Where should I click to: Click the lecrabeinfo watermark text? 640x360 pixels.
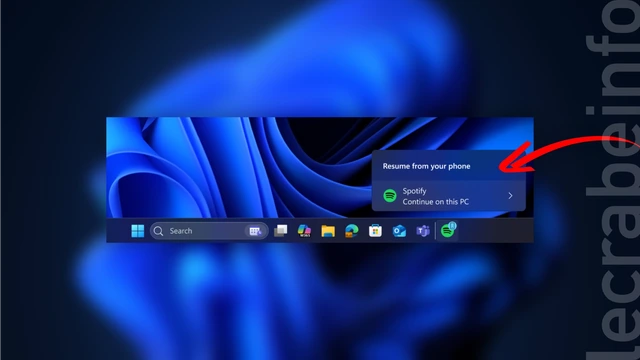click(x=612, y=180)
